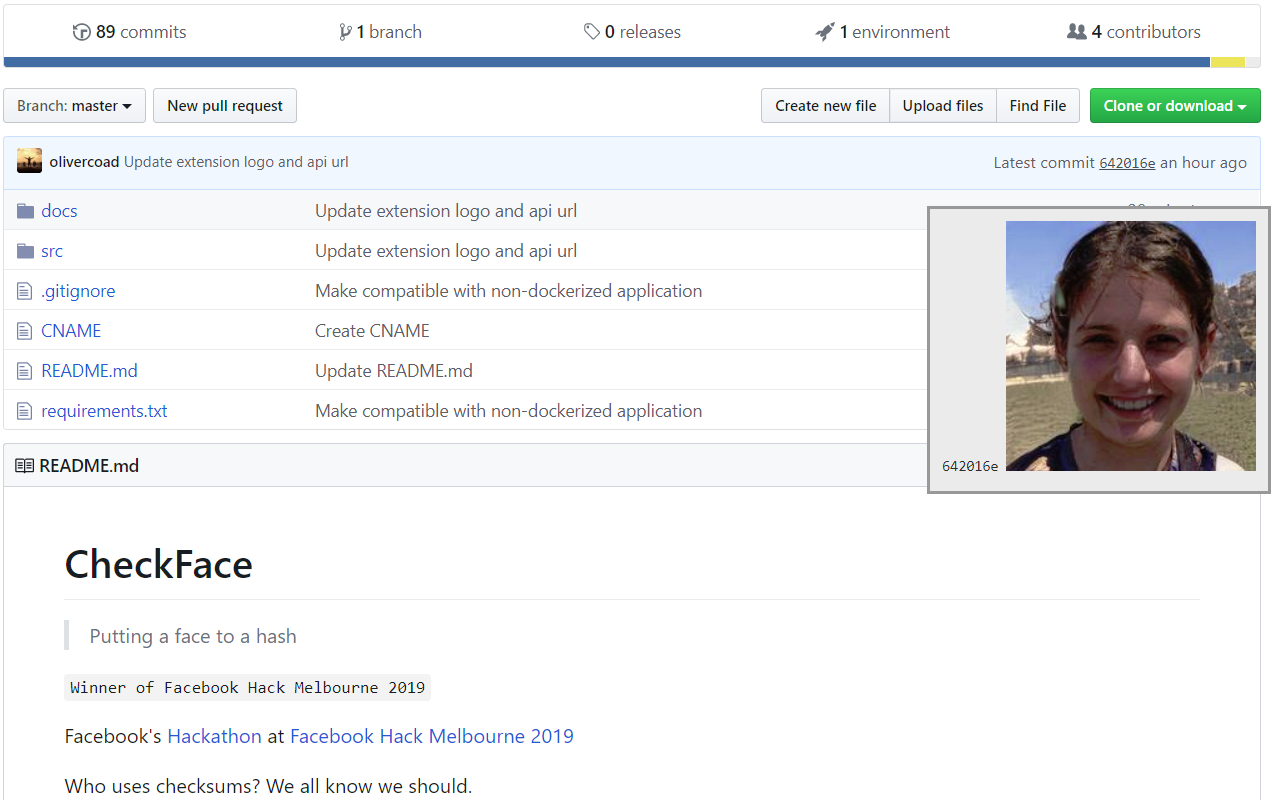Click commit message next to olivercoad
This screenshot has height=800, width=1280.
pyautogui.click(x=236, y=162)
